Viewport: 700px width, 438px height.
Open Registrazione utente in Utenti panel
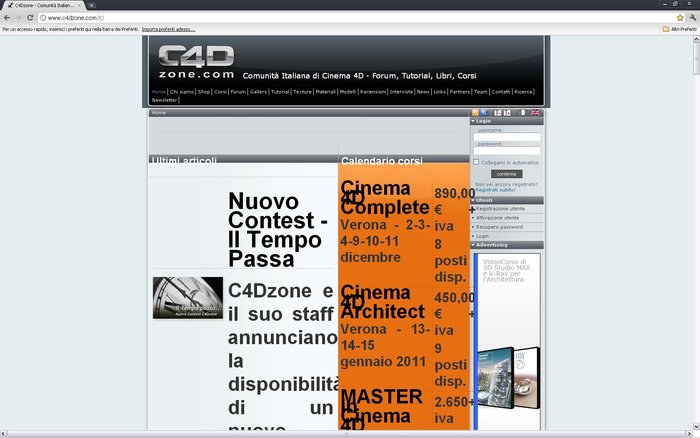500,209
